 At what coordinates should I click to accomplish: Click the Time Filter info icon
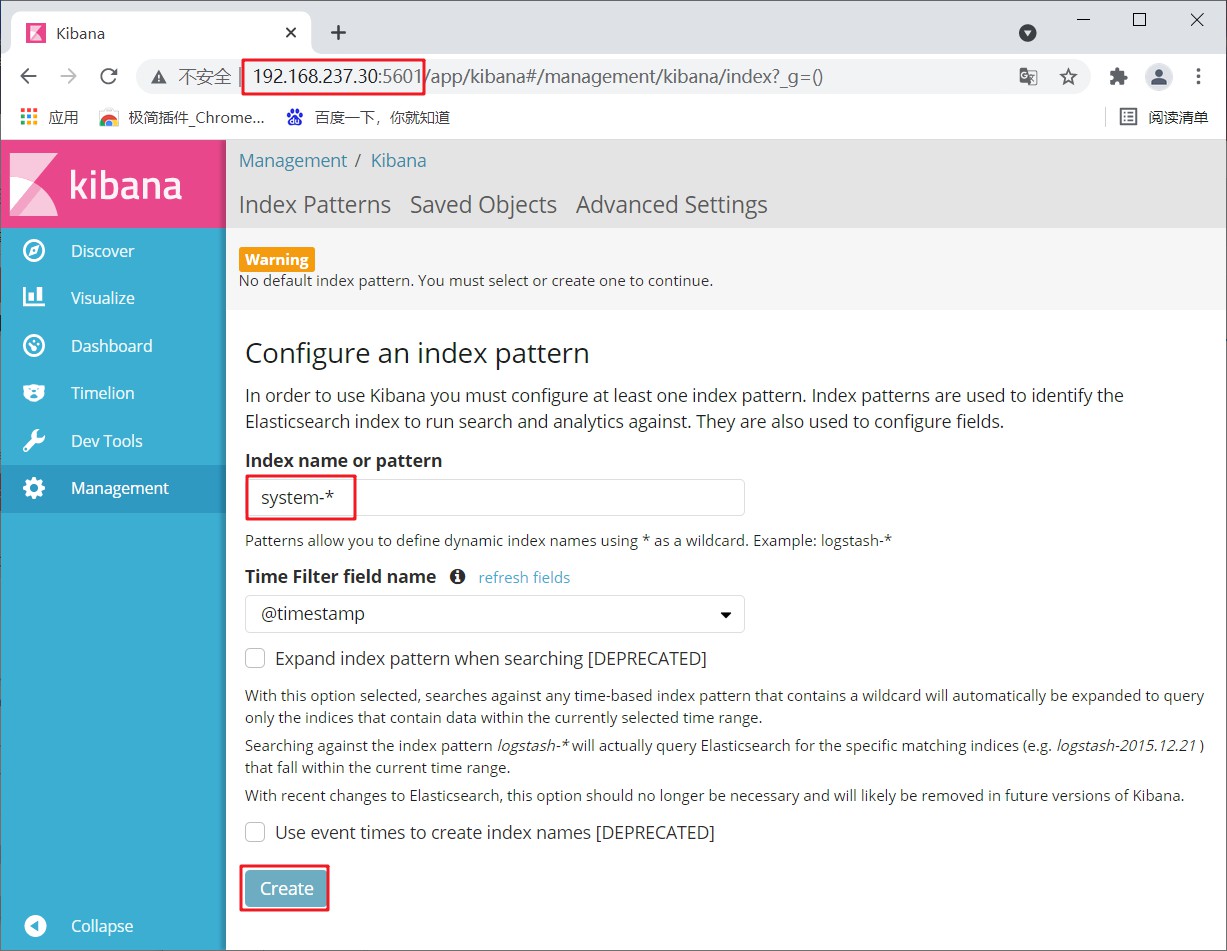(x=457, y=577)
